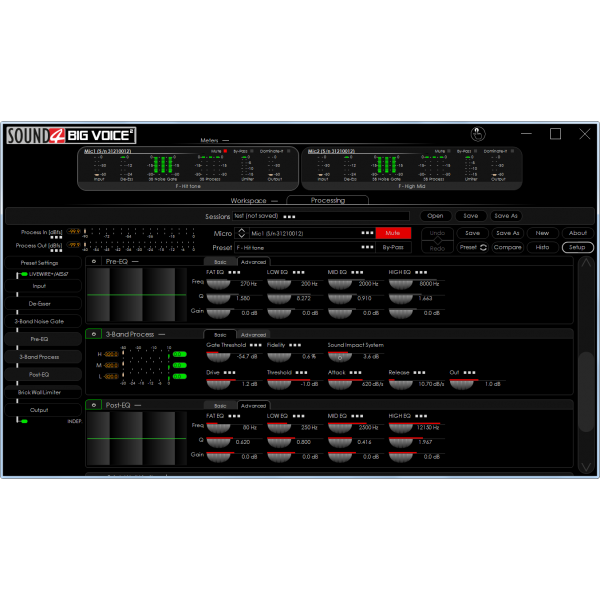The image size is (600, 600).
Task: Toggle the Mic2 meter By-Pass indicator
Action: [475, 151]
